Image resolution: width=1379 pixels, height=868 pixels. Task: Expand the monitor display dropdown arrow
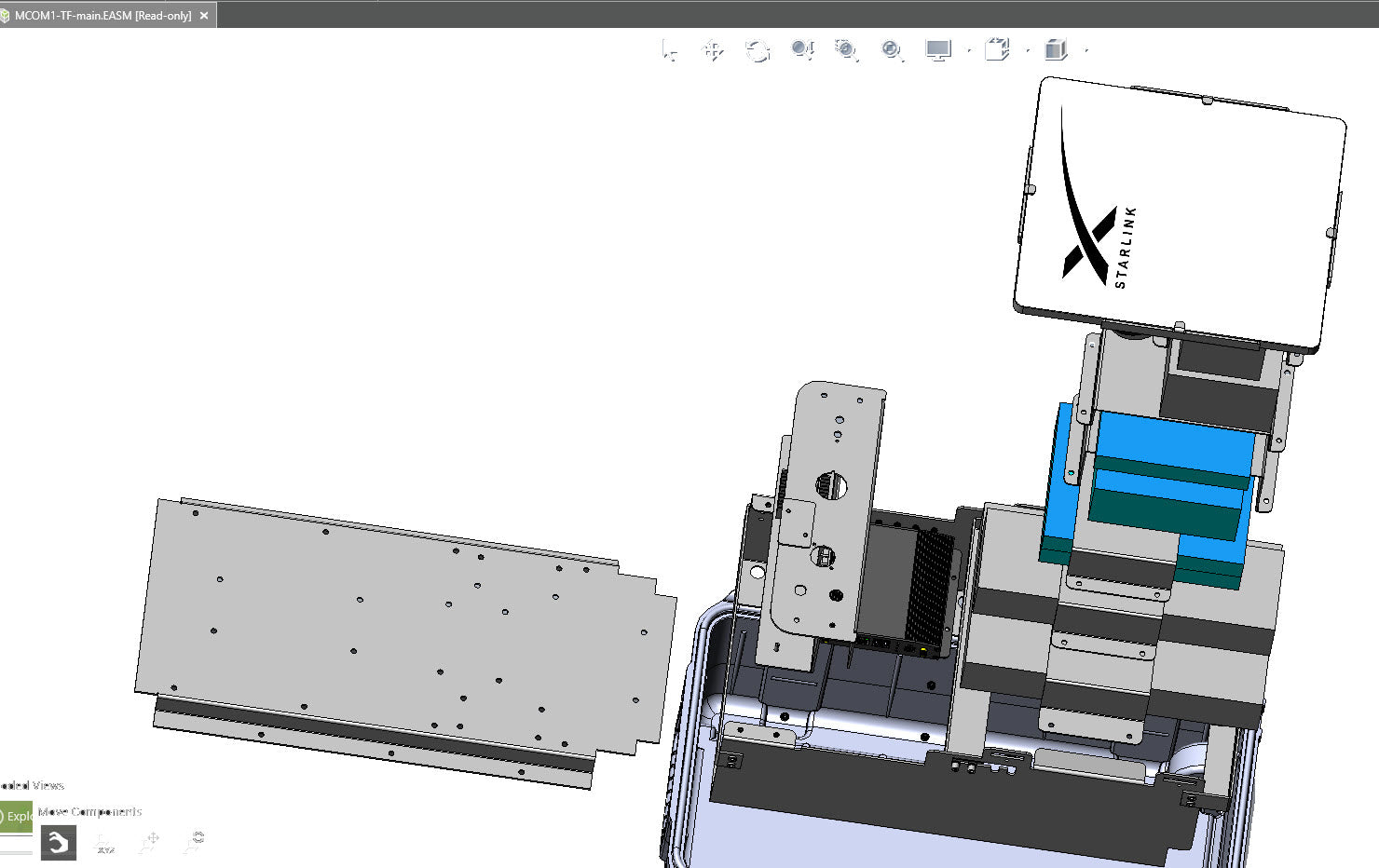(969, 50)
